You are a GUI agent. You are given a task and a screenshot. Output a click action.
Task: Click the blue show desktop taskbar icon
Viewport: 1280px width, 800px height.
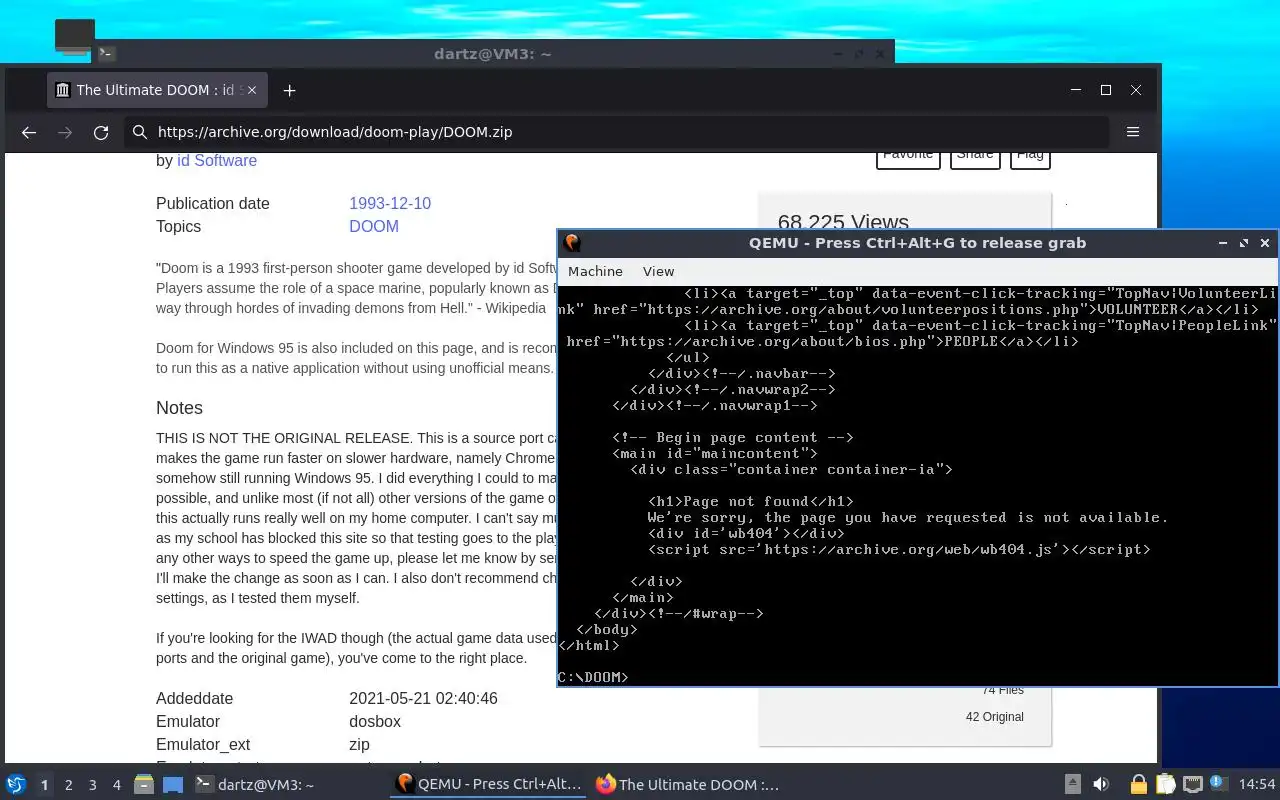[x=173, y=785]
